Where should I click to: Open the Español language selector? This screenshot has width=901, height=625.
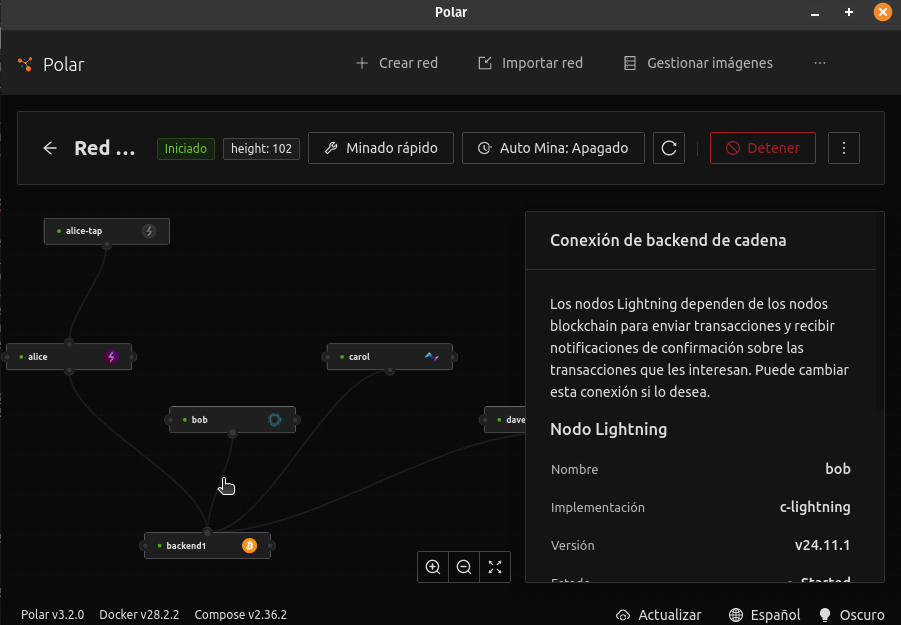(764, 614)
